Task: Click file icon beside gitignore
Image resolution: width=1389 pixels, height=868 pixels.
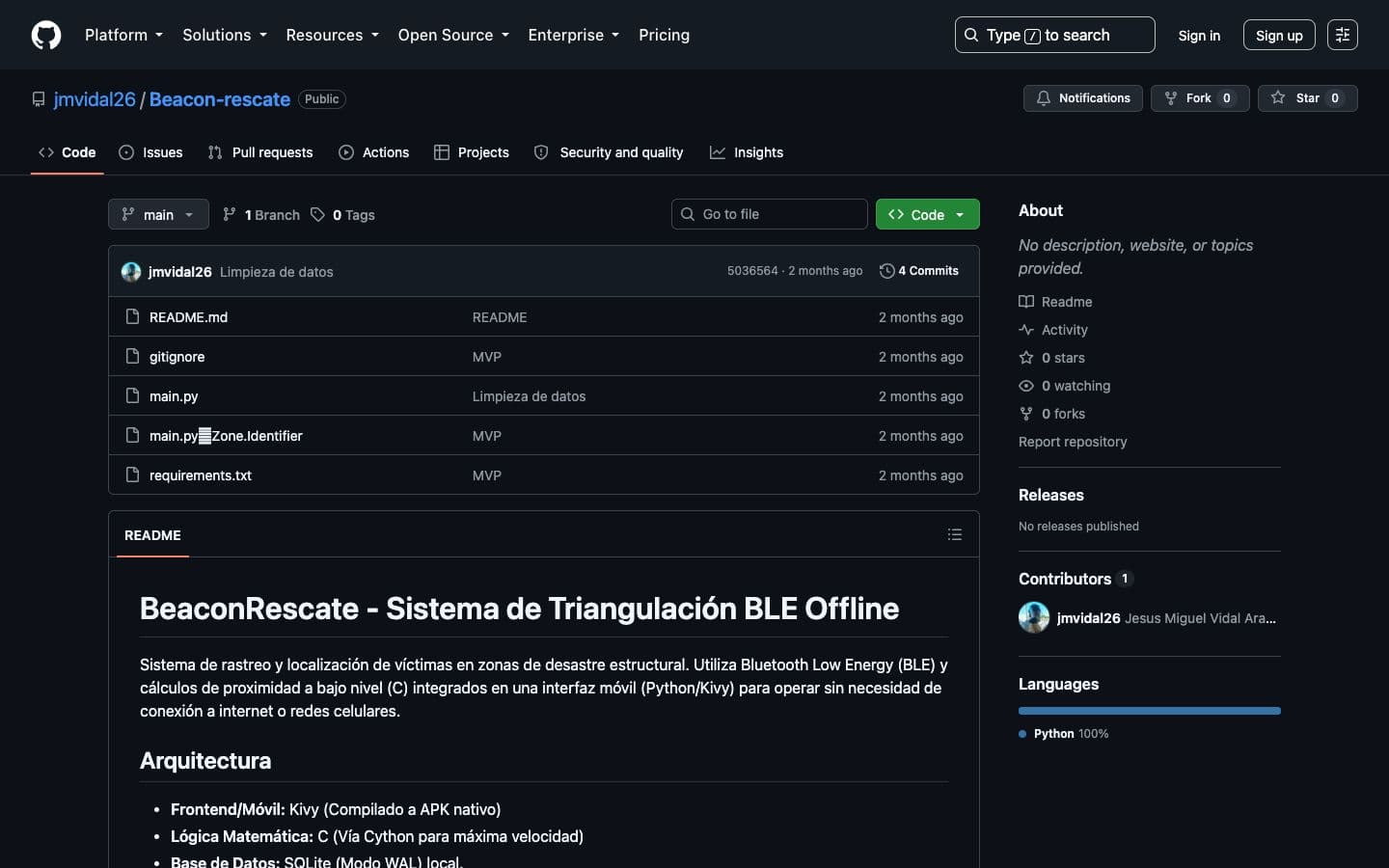Action: 133,356
